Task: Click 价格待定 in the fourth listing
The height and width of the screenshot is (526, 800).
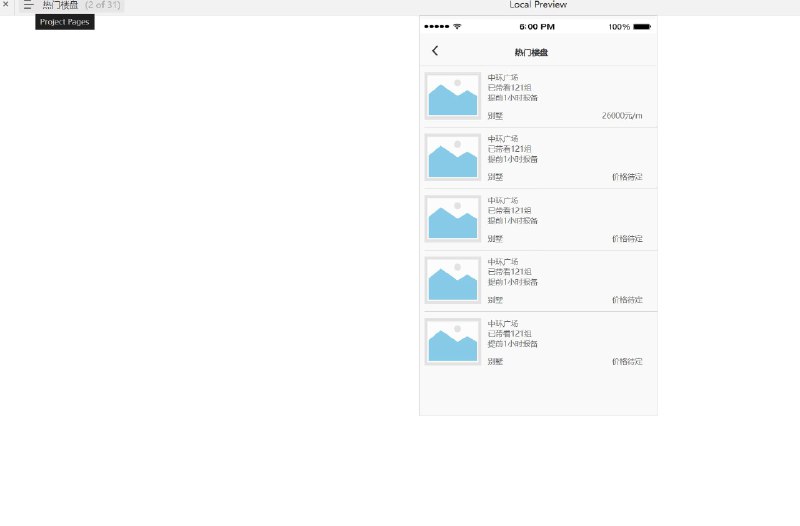Action: point(627,300)
